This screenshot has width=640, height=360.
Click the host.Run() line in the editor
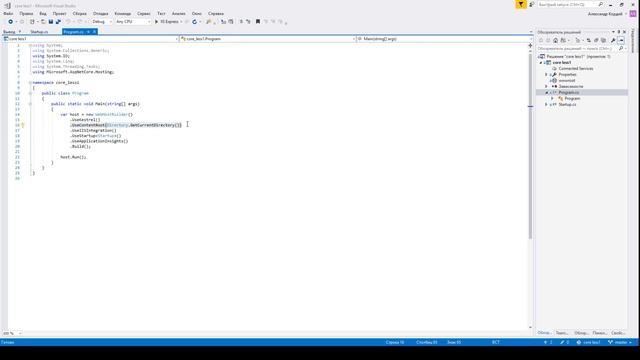point(73,157)
